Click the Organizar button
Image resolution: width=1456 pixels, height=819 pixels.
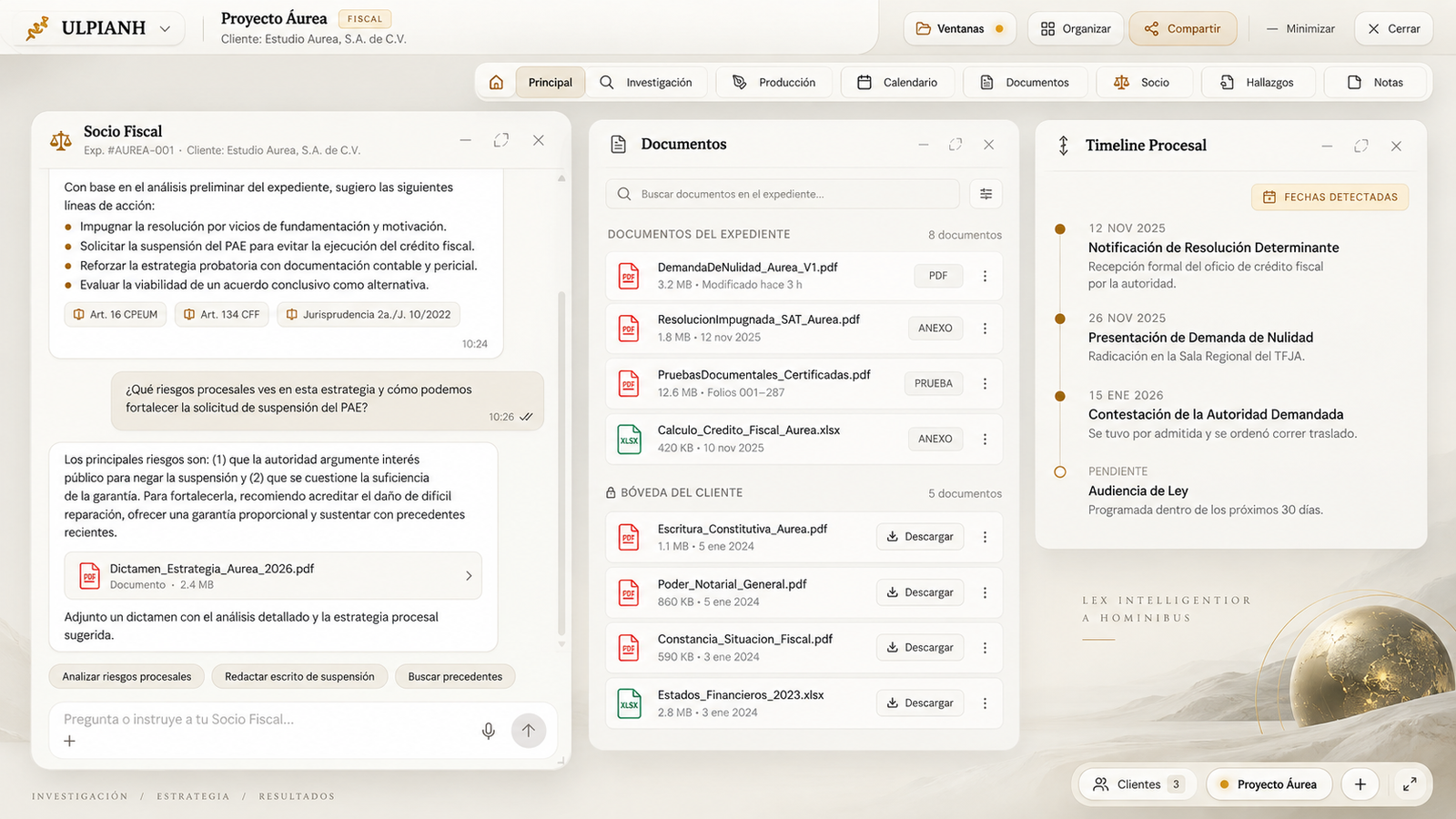[x=1076, y=28]
